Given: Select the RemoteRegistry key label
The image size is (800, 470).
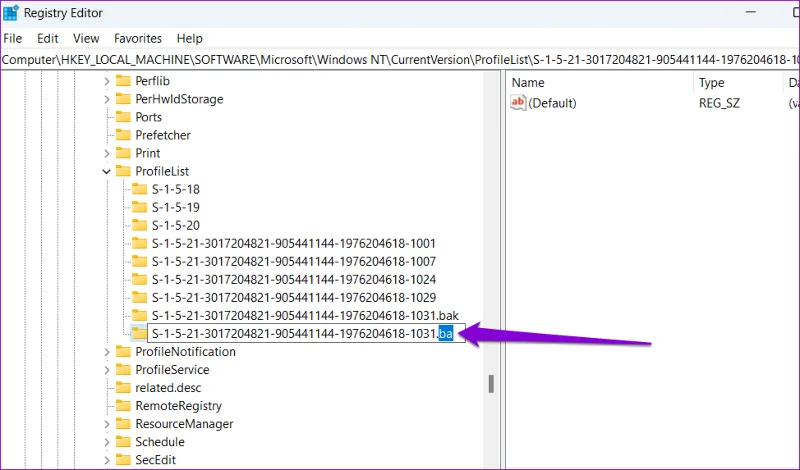Looking at the screenshot, I should 179,406.
